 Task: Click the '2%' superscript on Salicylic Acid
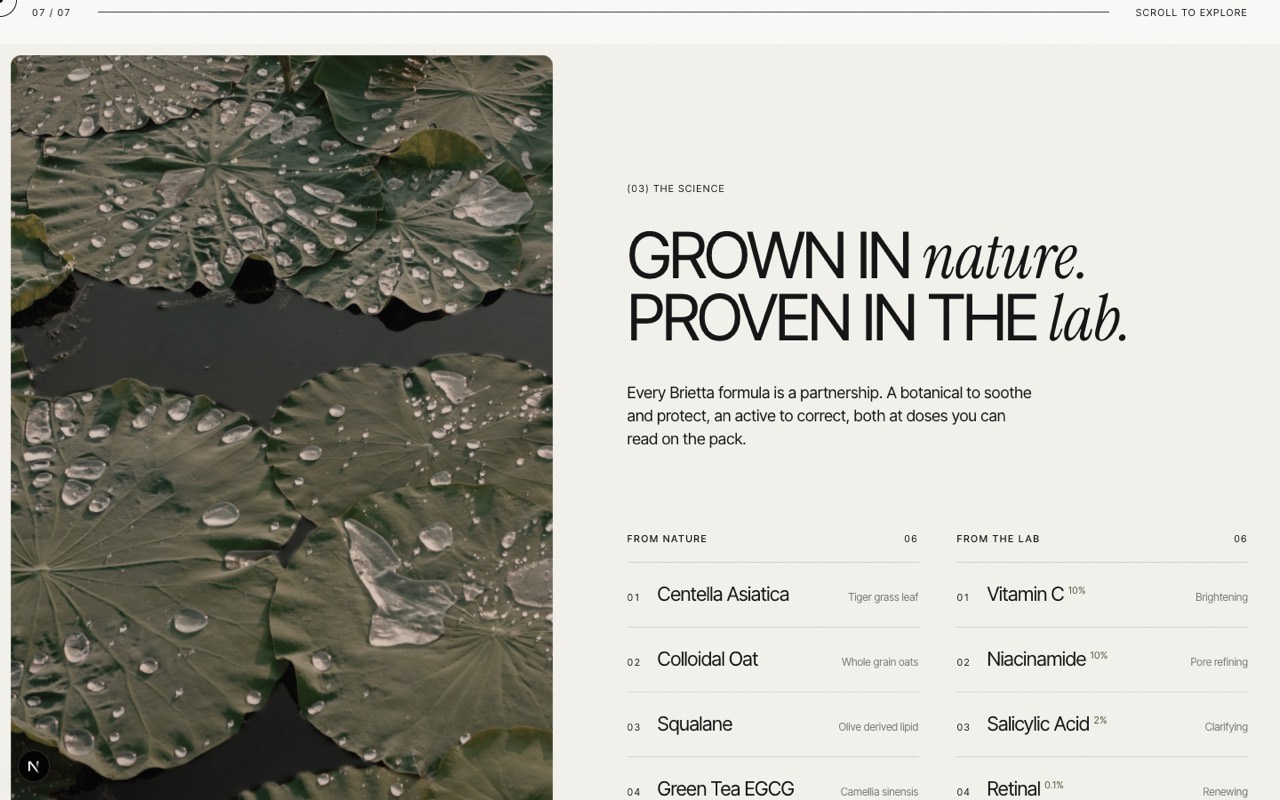click(1100, 720)
